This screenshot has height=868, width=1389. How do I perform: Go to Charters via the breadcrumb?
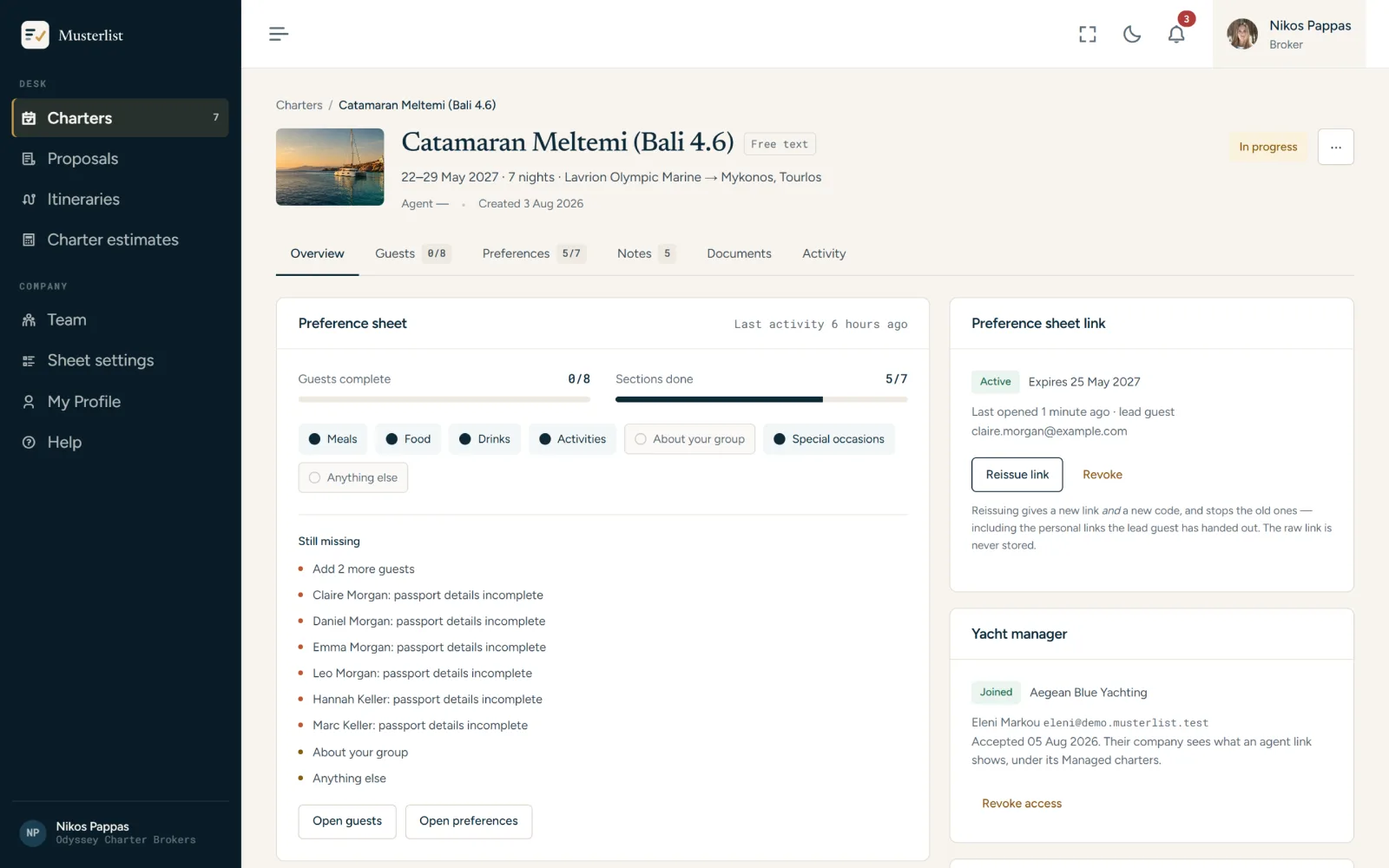[299, 105]
